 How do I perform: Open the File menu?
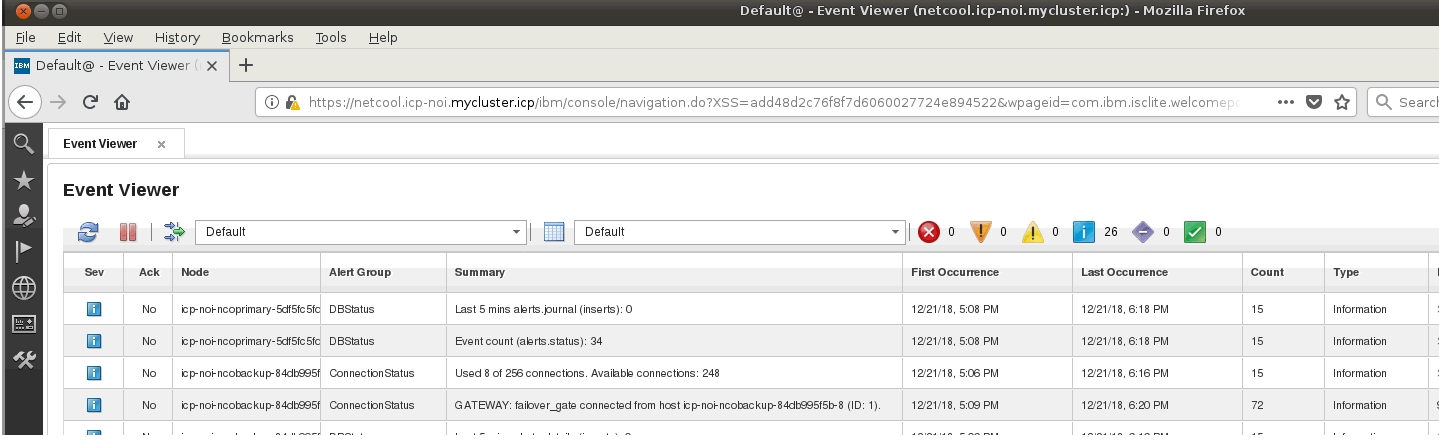pyautogui.click(x=26, y=37)
